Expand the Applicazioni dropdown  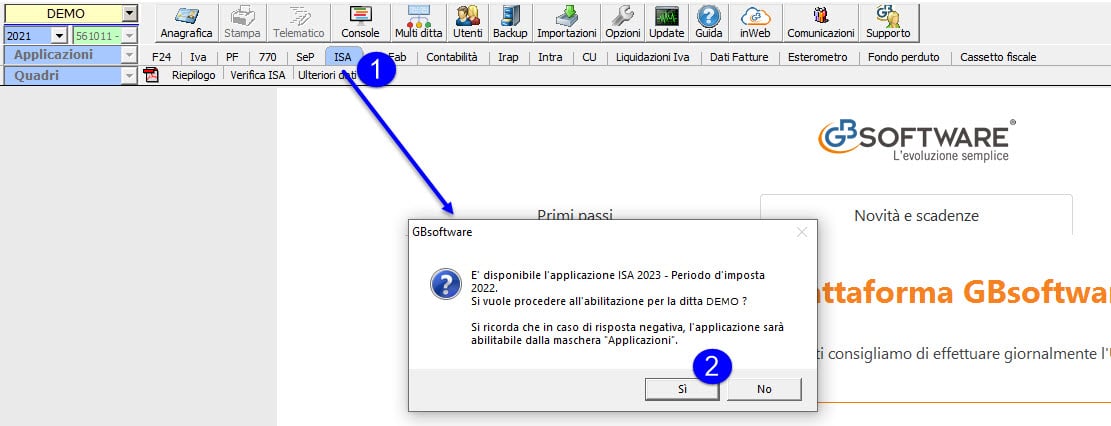(x=129, y=55)
